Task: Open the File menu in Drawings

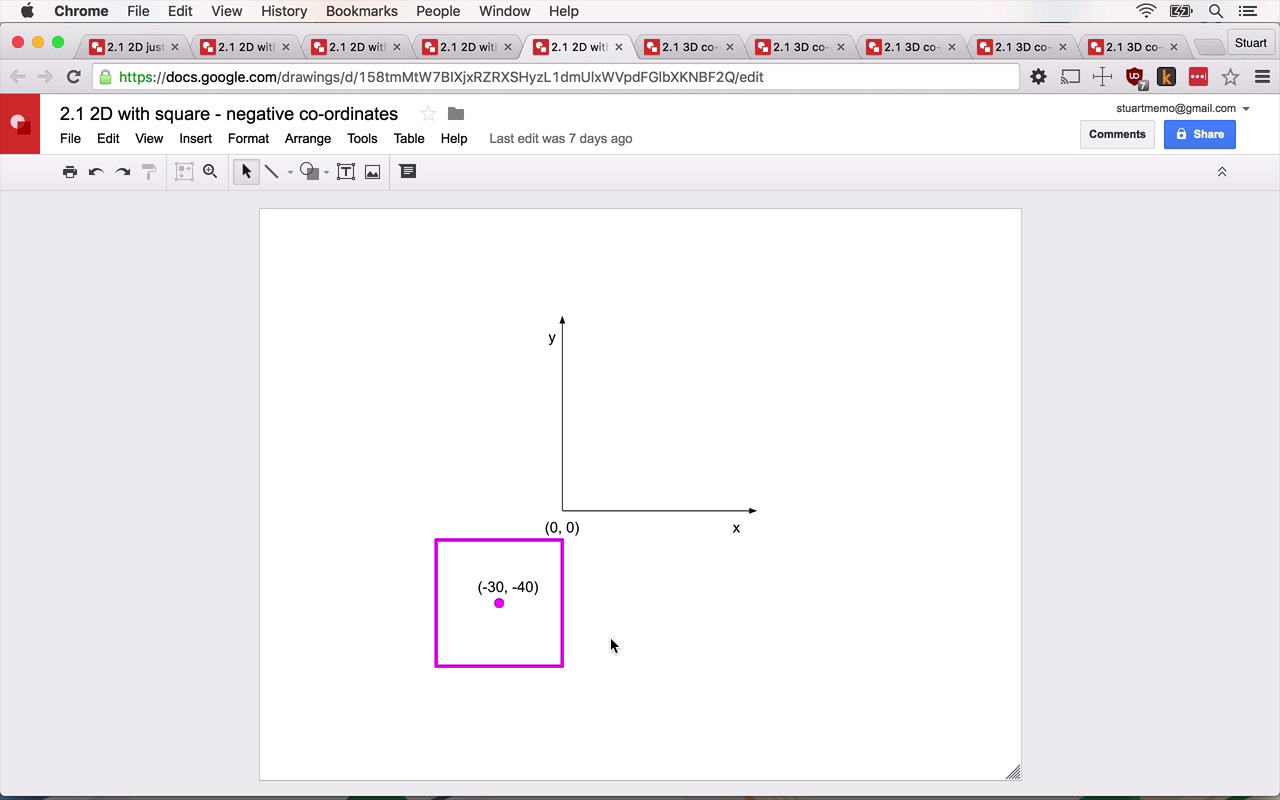Action: (70, 139)
